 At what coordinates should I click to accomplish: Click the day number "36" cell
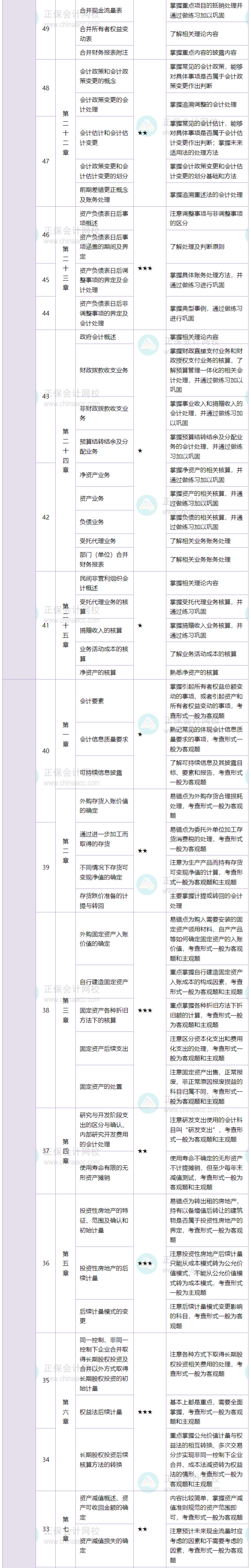pos(45,1263)
